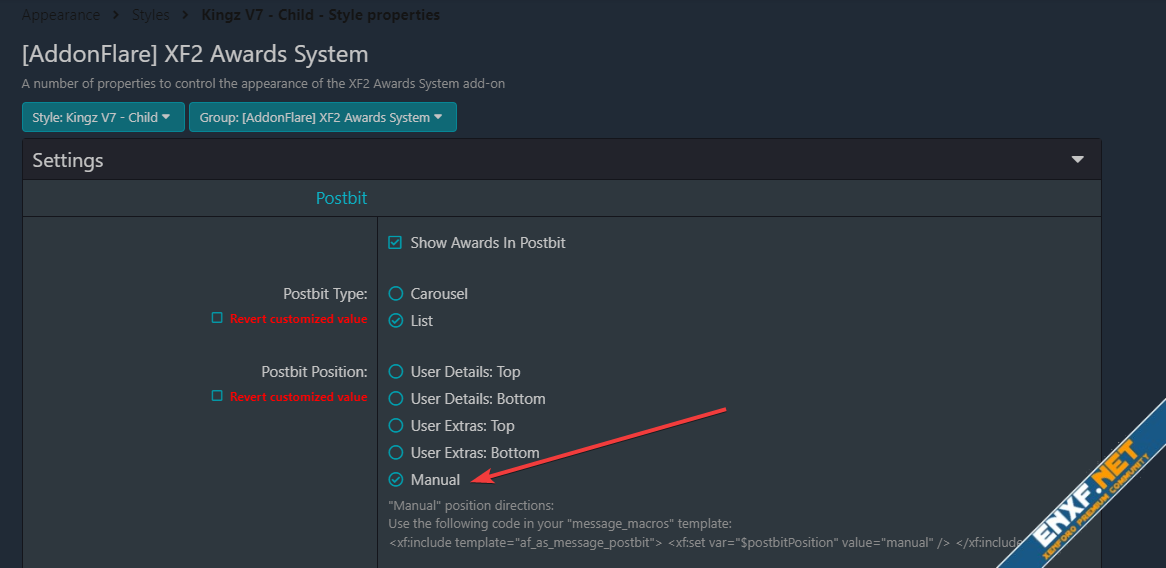Choose User Details: Top position
This screenshot has width=1166, height=568.
(x=396, y=372)
